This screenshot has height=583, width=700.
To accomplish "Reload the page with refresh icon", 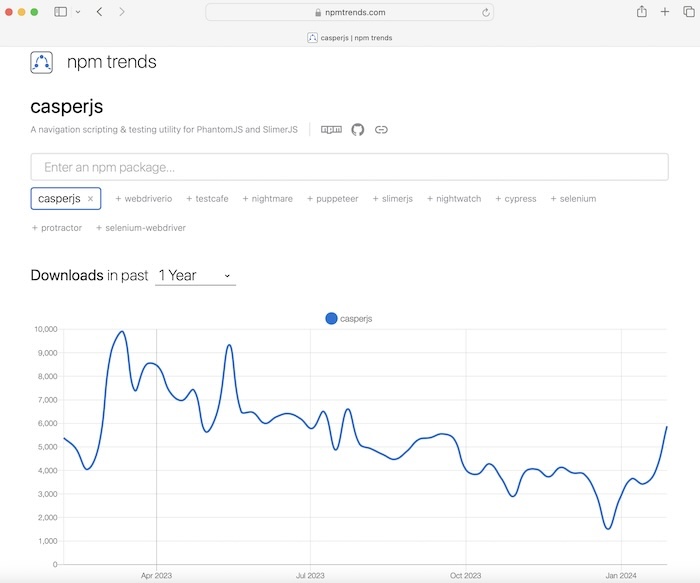I will (x=486, y=12).
